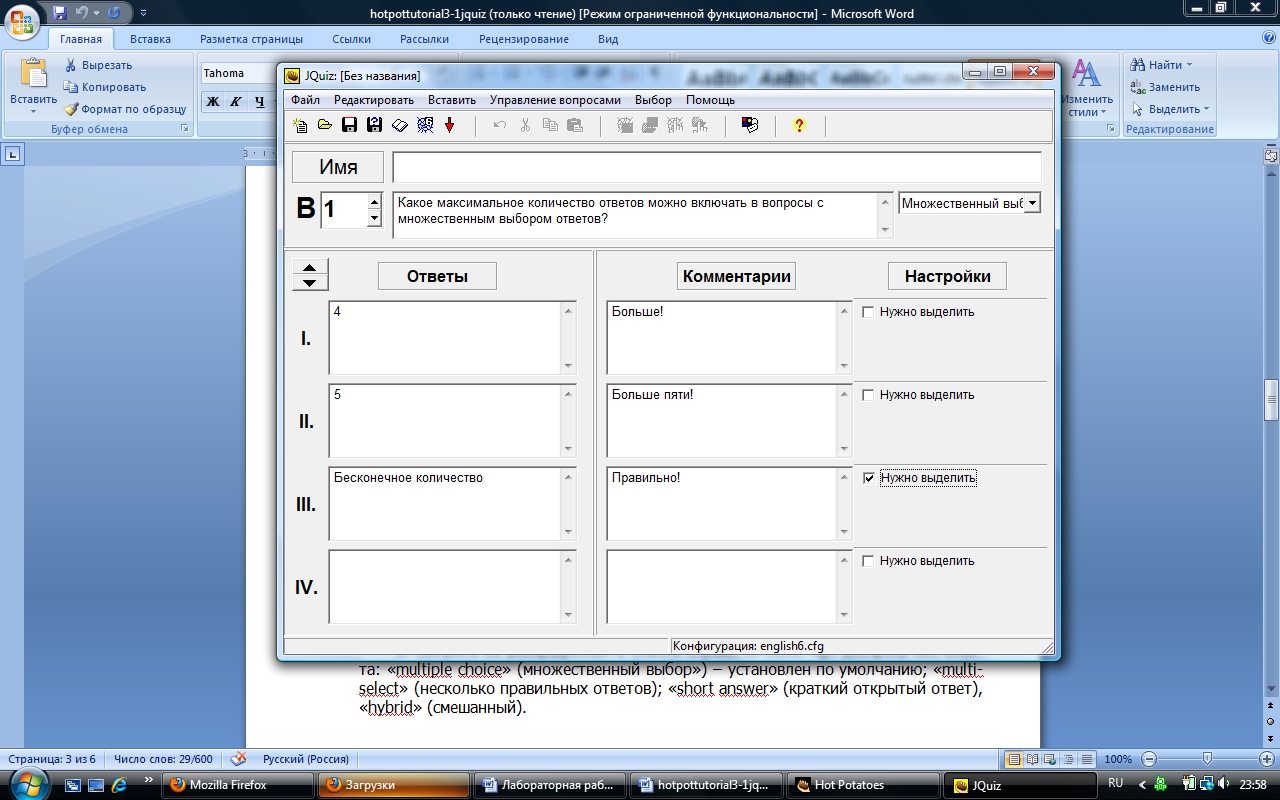Expand the Вставить paste dropdown arrow
The image size is (1280, 800).
[33, 111]
